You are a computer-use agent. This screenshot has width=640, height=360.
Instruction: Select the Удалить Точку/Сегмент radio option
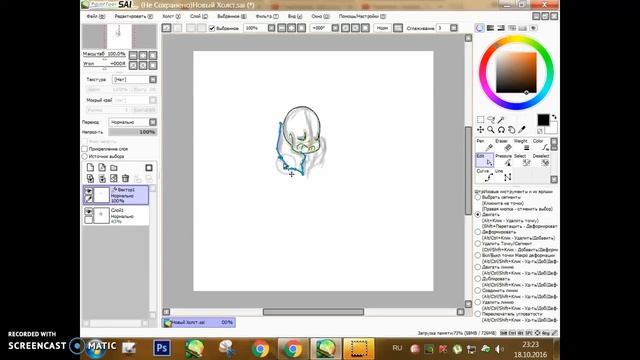[478, 244]
